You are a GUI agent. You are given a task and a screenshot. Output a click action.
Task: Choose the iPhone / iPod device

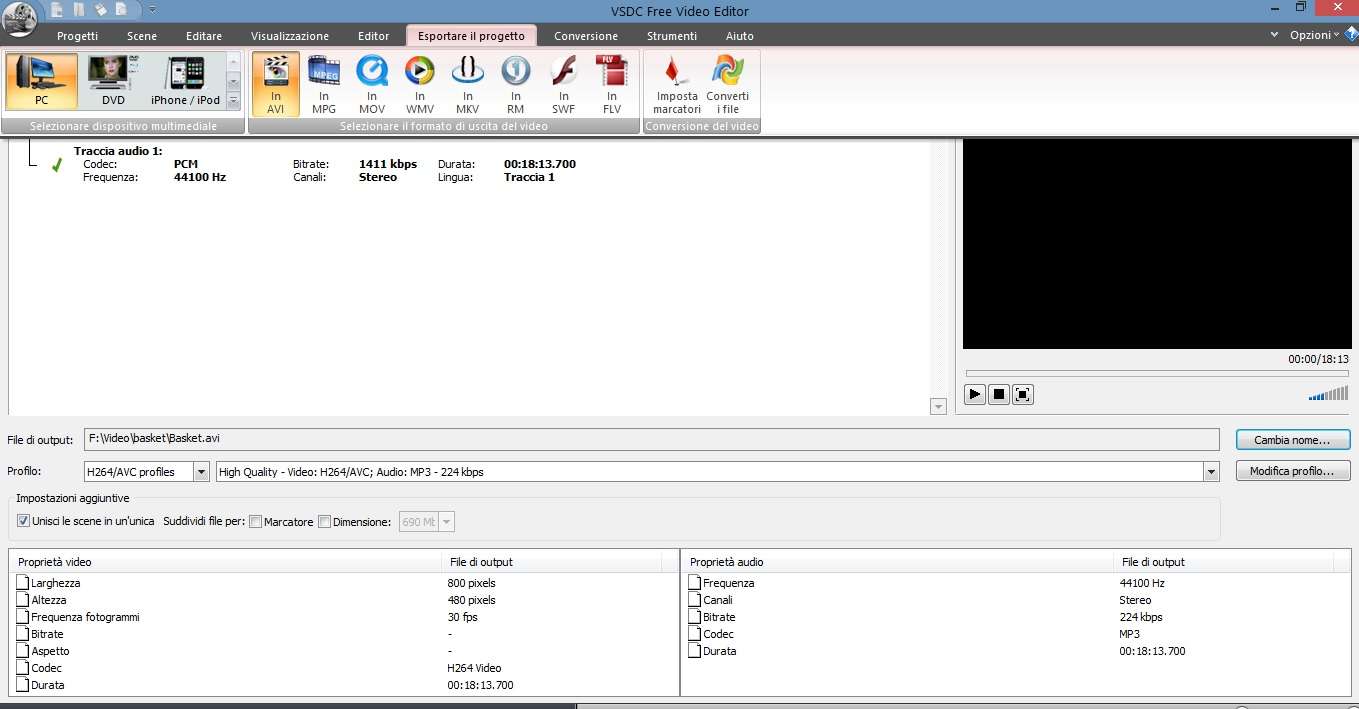tap(185, 81)
